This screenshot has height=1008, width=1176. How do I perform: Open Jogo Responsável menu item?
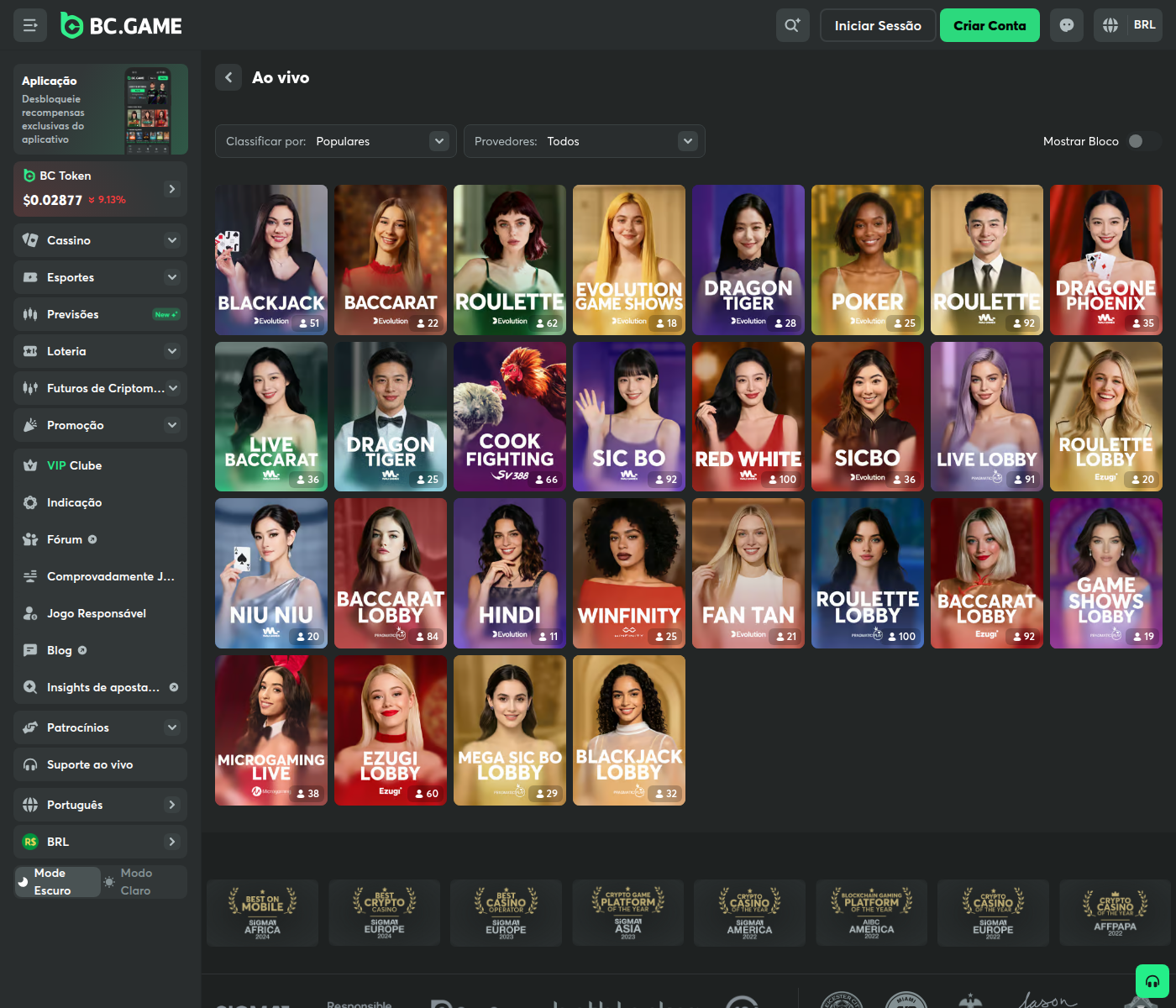click(101, 613)
